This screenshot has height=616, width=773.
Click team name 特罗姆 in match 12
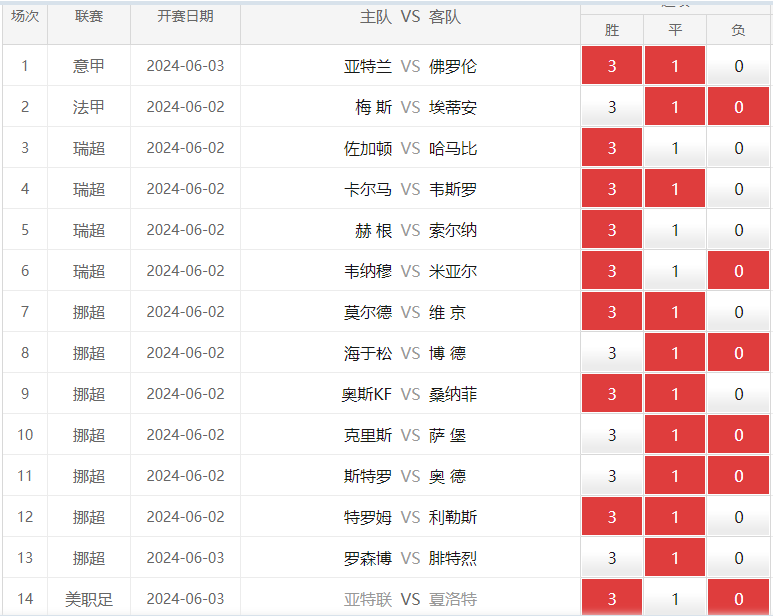point(368,517)
